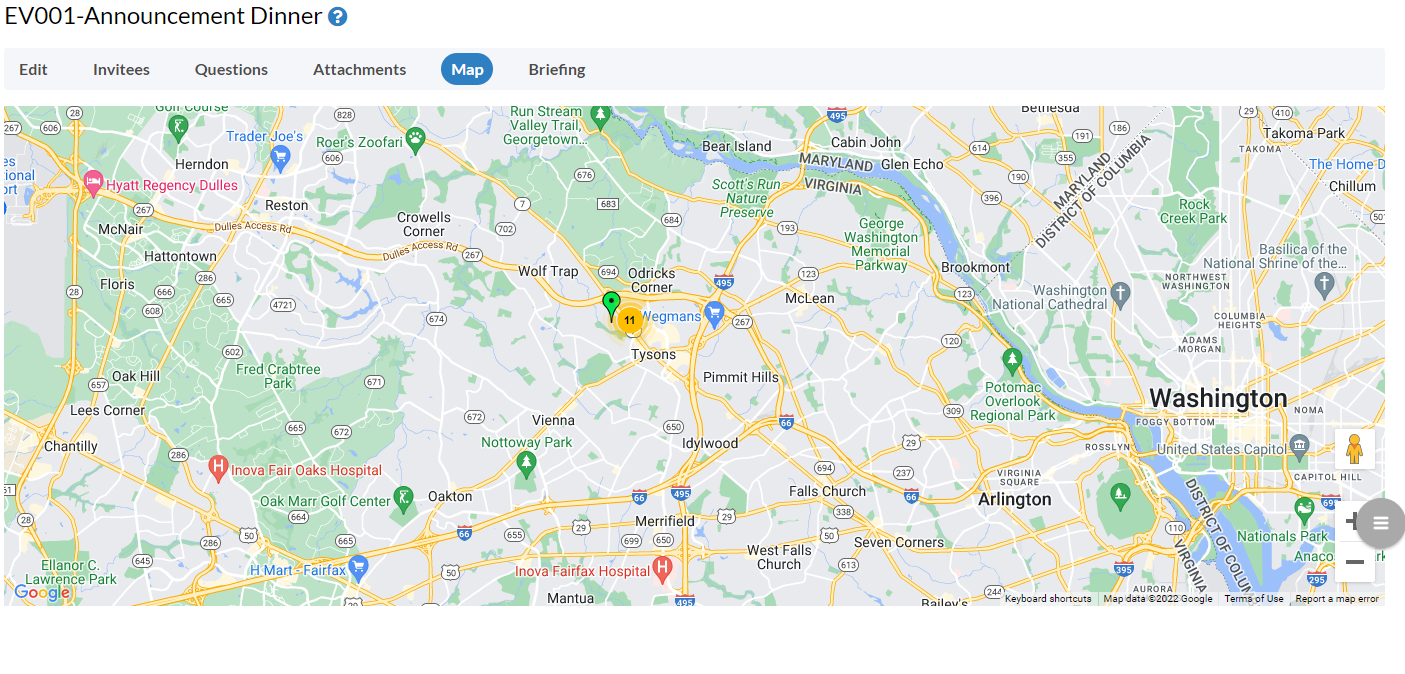Zoom in on the map
The width and height of the screenshot is (1405, 674).
coord(1349,520)
